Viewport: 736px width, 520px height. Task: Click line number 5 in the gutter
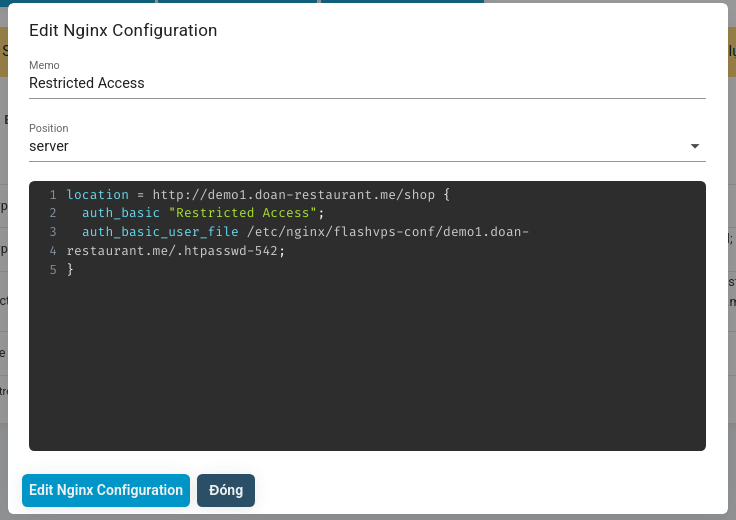pyautogui.click(x=52, y=270)
